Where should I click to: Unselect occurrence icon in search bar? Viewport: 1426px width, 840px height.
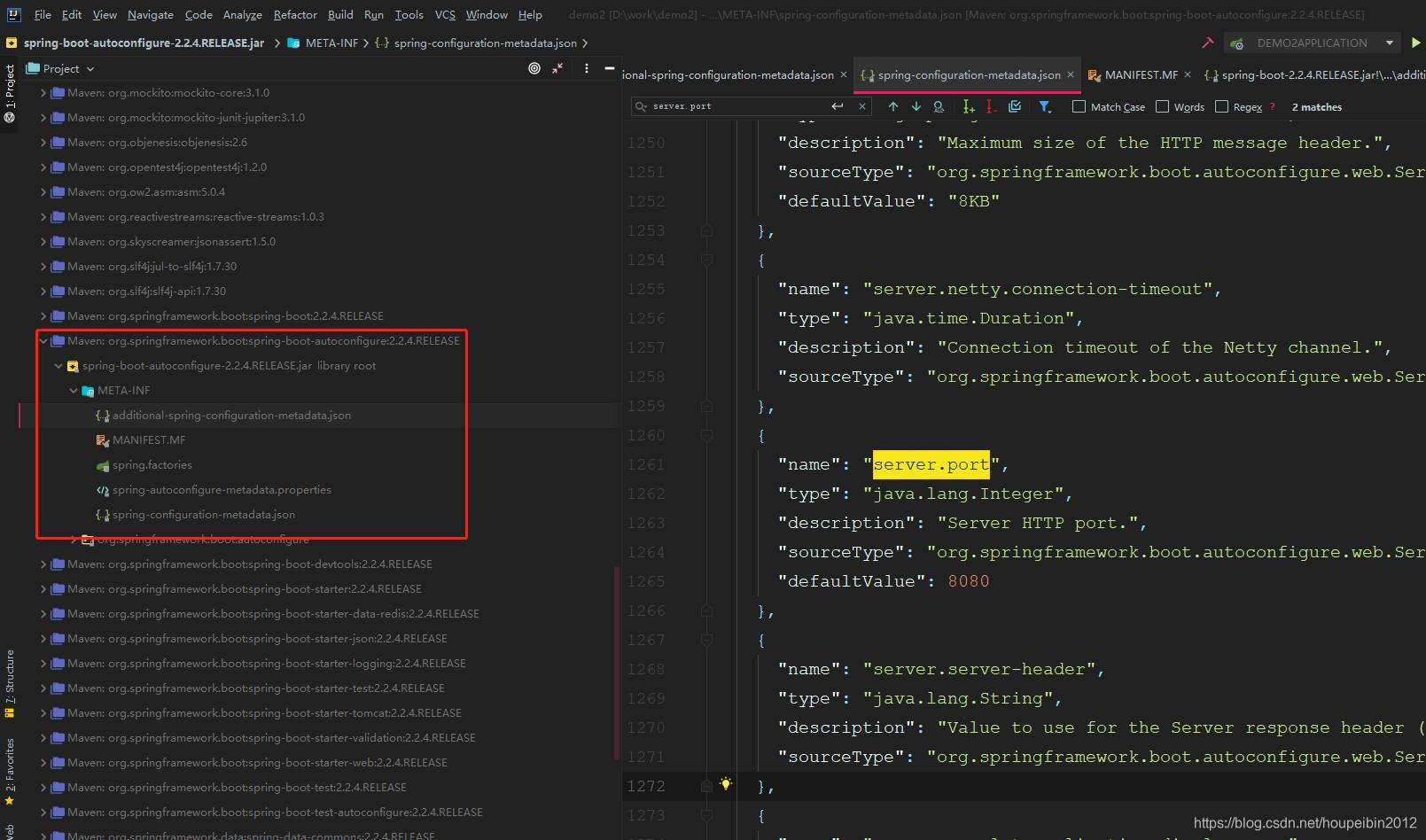pos(991,106)
